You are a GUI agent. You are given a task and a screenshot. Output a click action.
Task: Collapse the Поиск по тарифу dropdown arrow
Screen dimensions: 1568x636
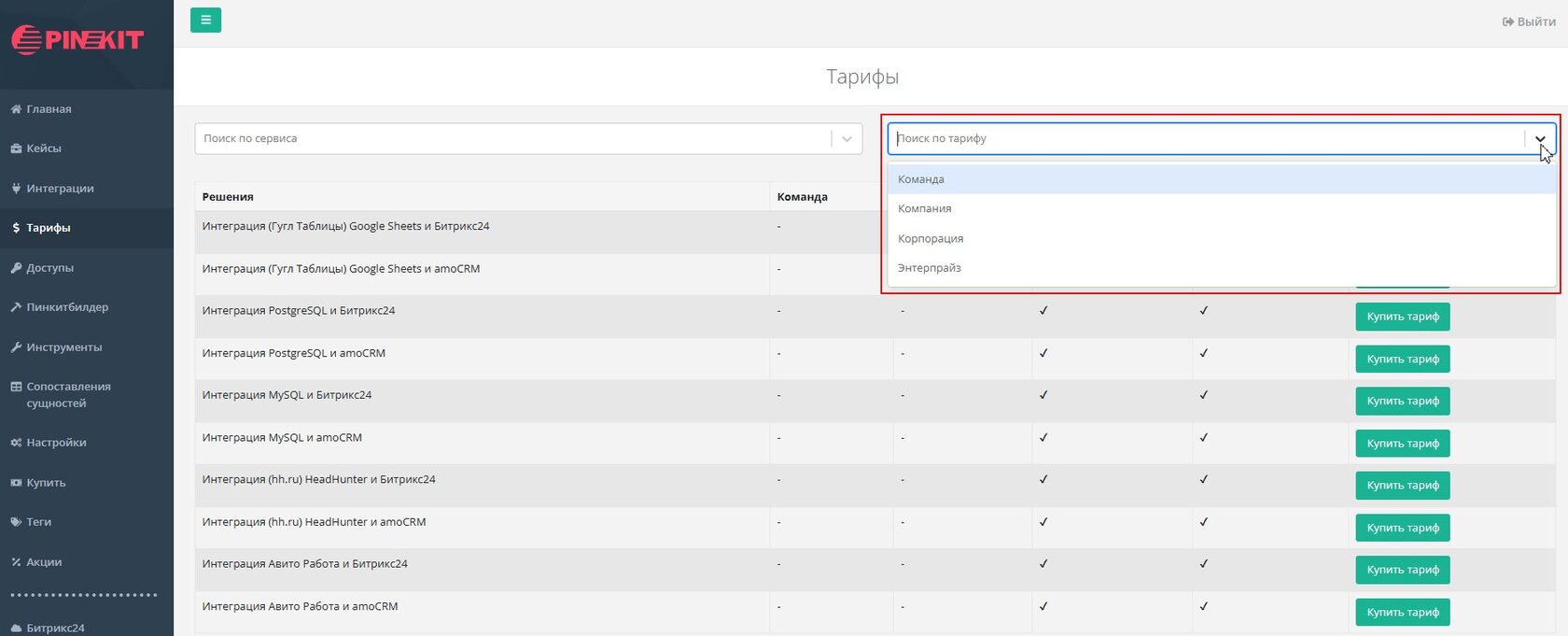click(1540, 138)
